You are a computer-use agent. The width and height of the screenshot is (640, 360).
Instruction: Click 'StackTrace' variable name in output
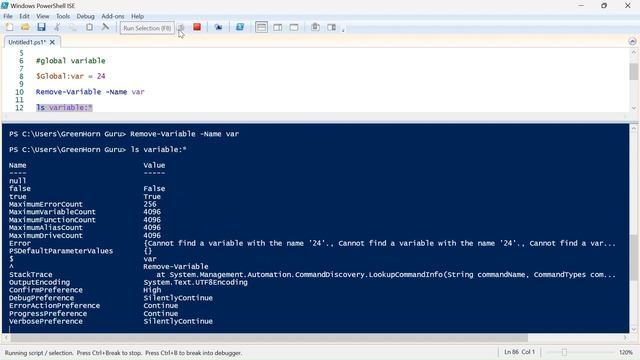[31, 275]
